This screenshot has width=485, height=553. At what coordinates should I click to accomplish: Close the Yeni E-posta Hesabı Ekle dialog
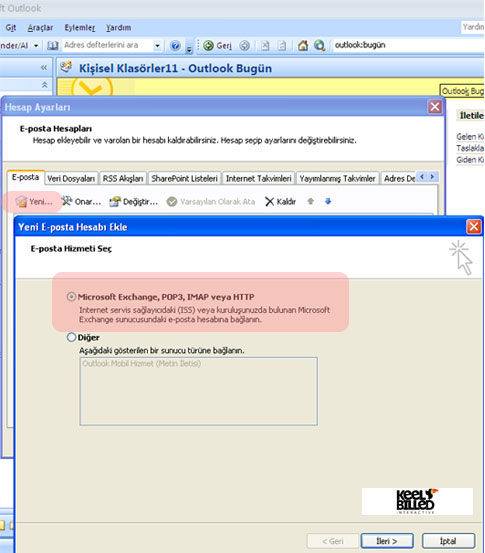[473, 227]
